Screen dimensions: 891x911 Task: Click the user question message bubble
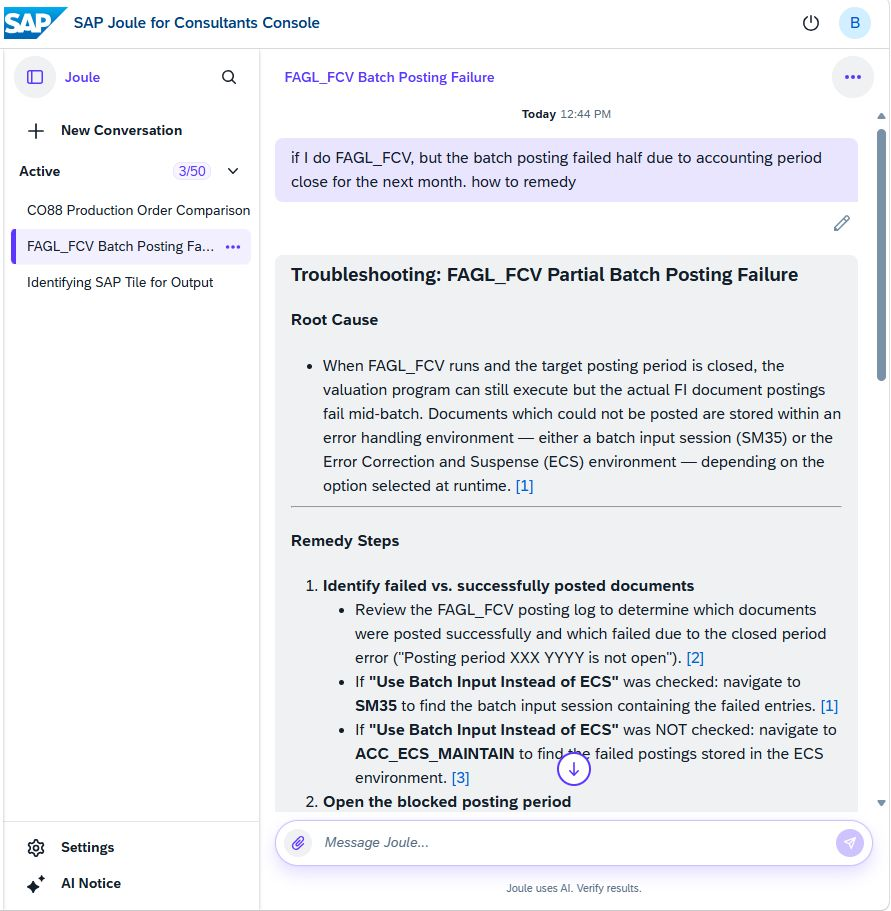pos(566,170)
